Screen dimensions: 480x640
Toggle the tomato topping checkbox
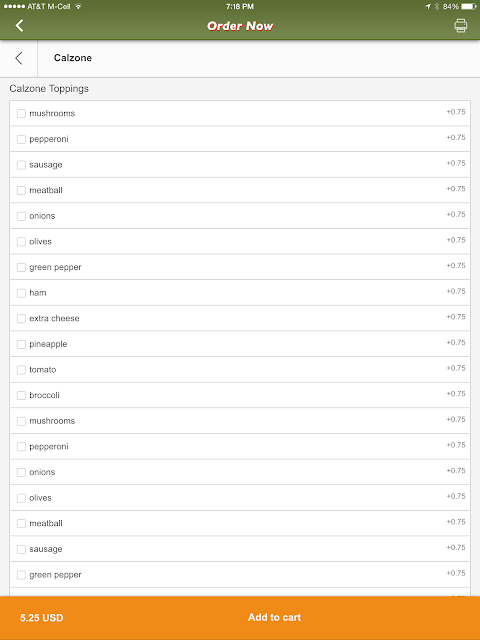(x=21, y=370)
